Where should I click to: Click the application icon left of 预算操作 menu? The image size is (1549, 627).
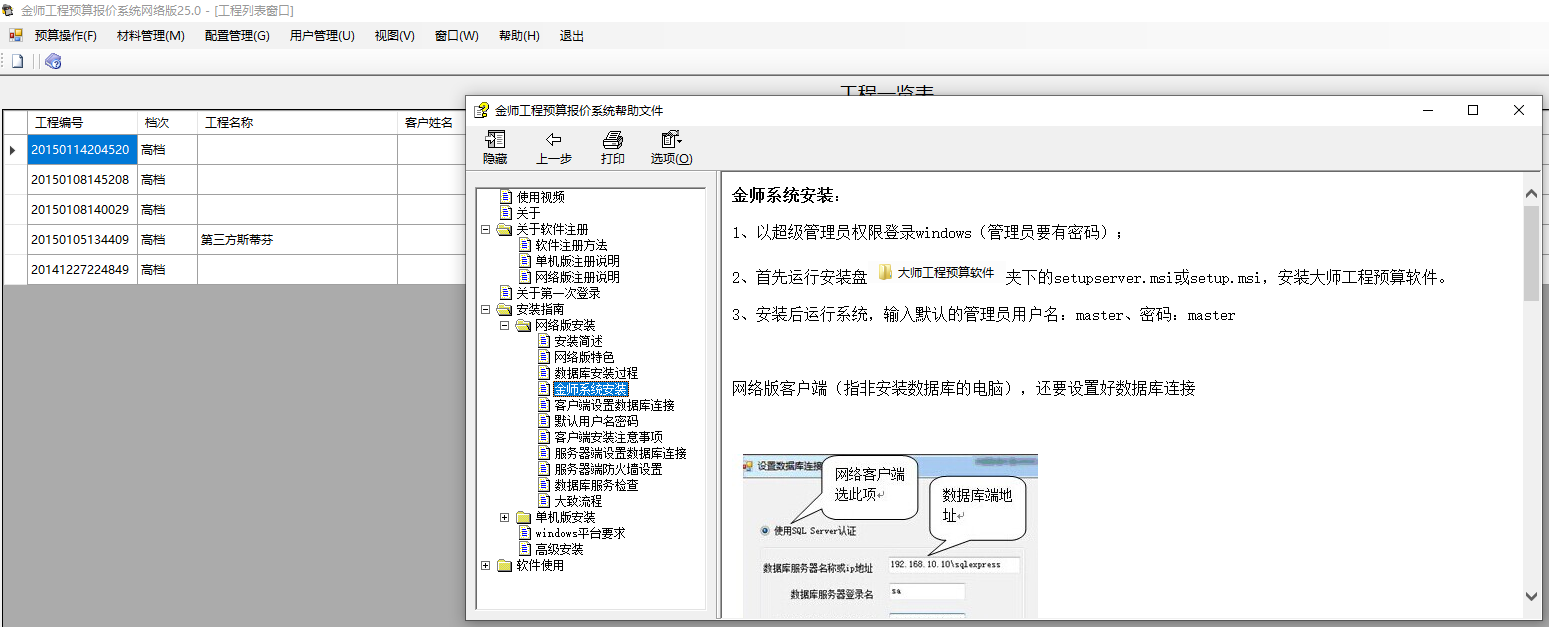coord(16,36)
